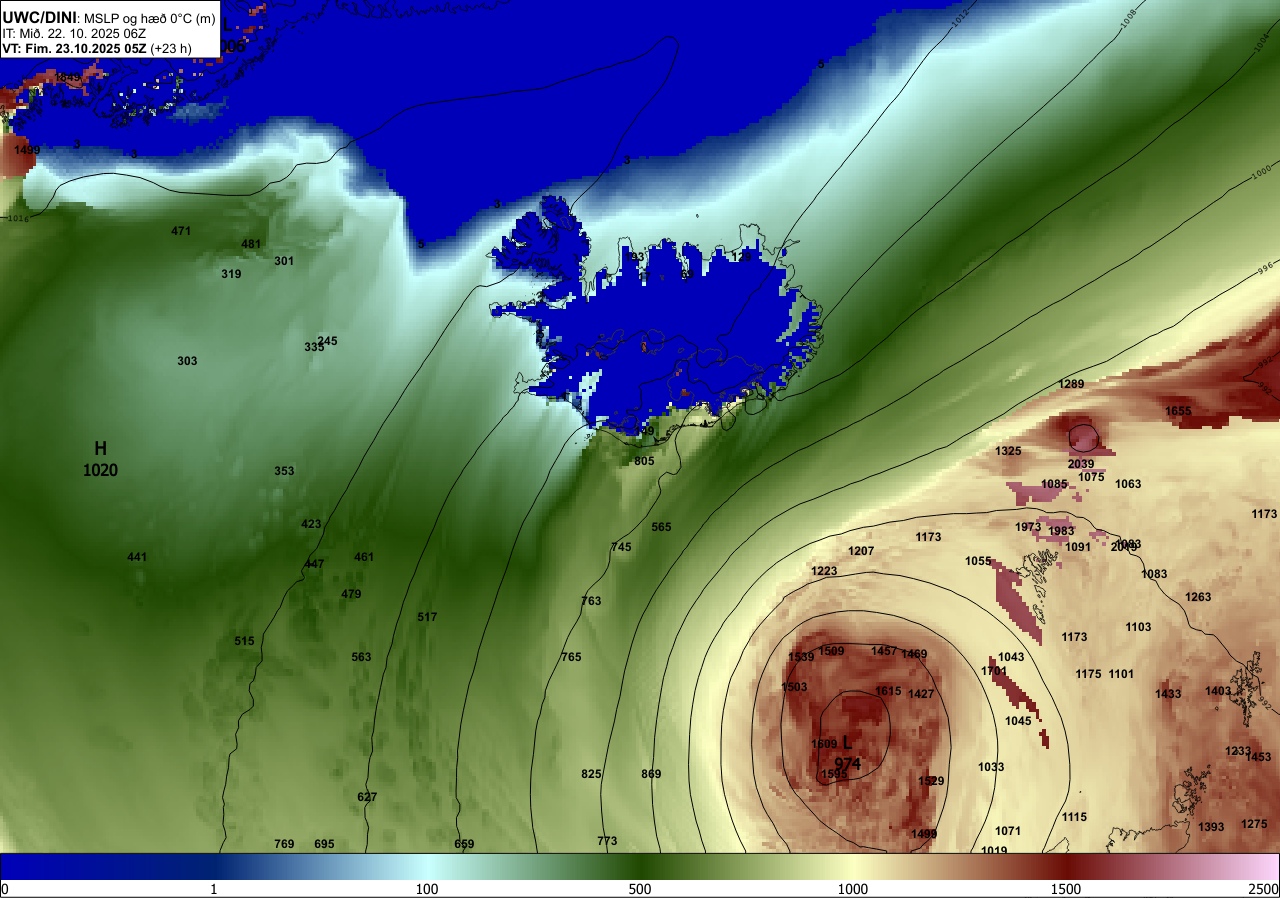
Task: Click the 1207 value on the map
Action: pyautogui.click(x=861, y=551)
